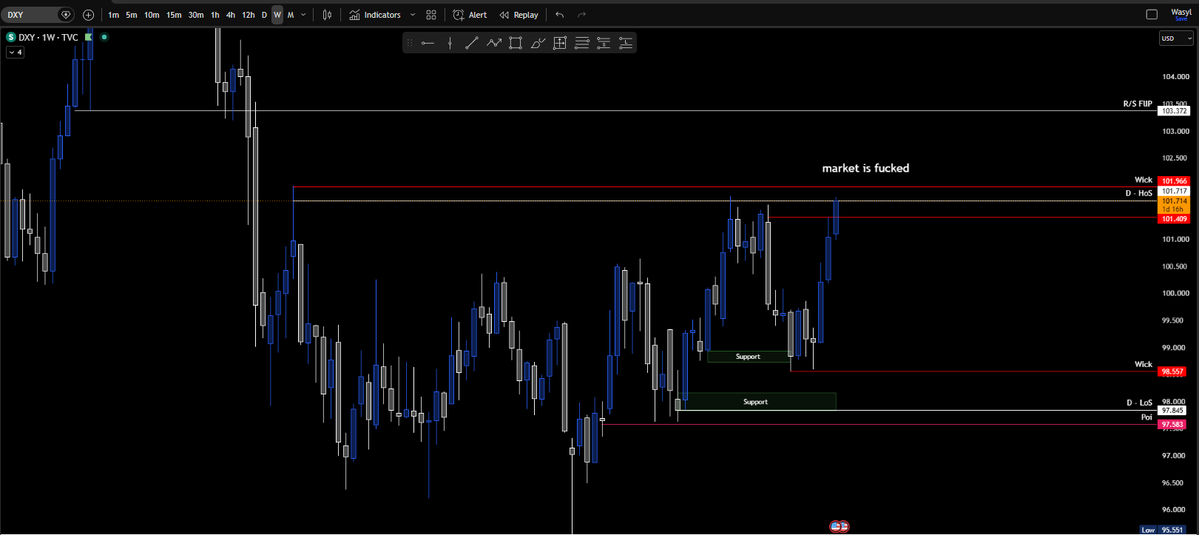Select the date and price range tool
The height and width of the screenshot is (535, 1199).
tap(560, 43)
